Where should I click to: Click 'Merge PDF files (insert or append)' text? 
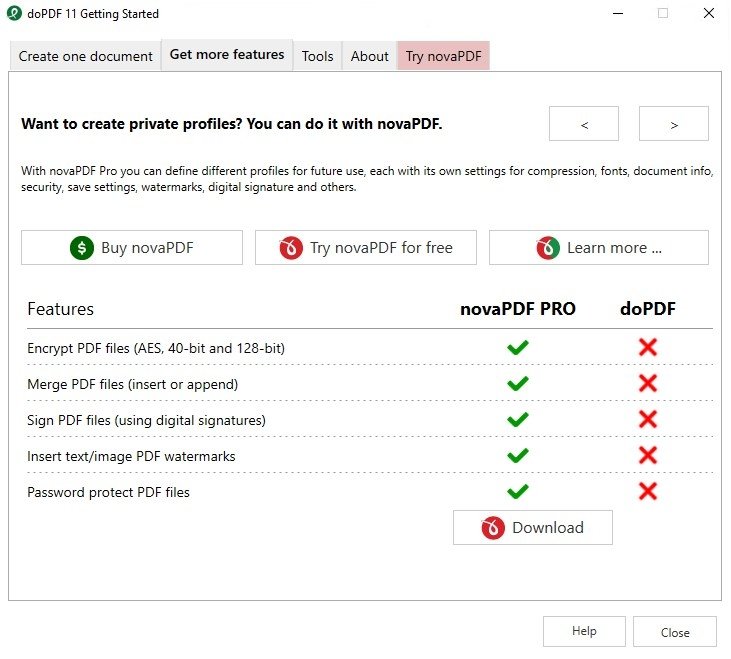(x=132, y=384)
